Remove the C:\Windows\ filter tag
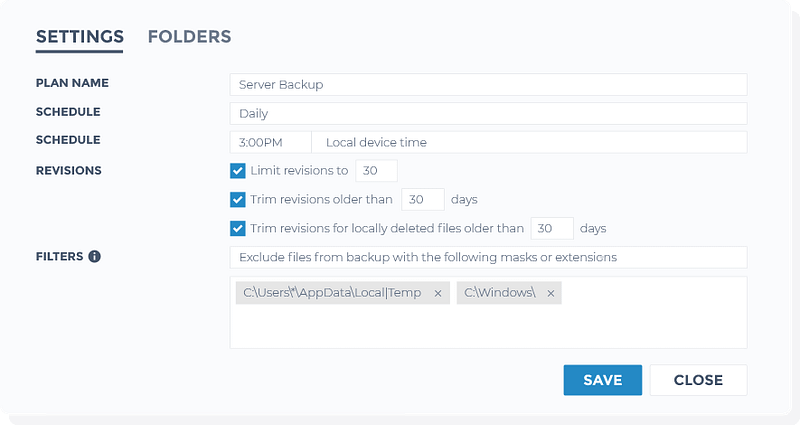This screenshot has height=425, width=800. pyautogui.click(x=551, y=293)
